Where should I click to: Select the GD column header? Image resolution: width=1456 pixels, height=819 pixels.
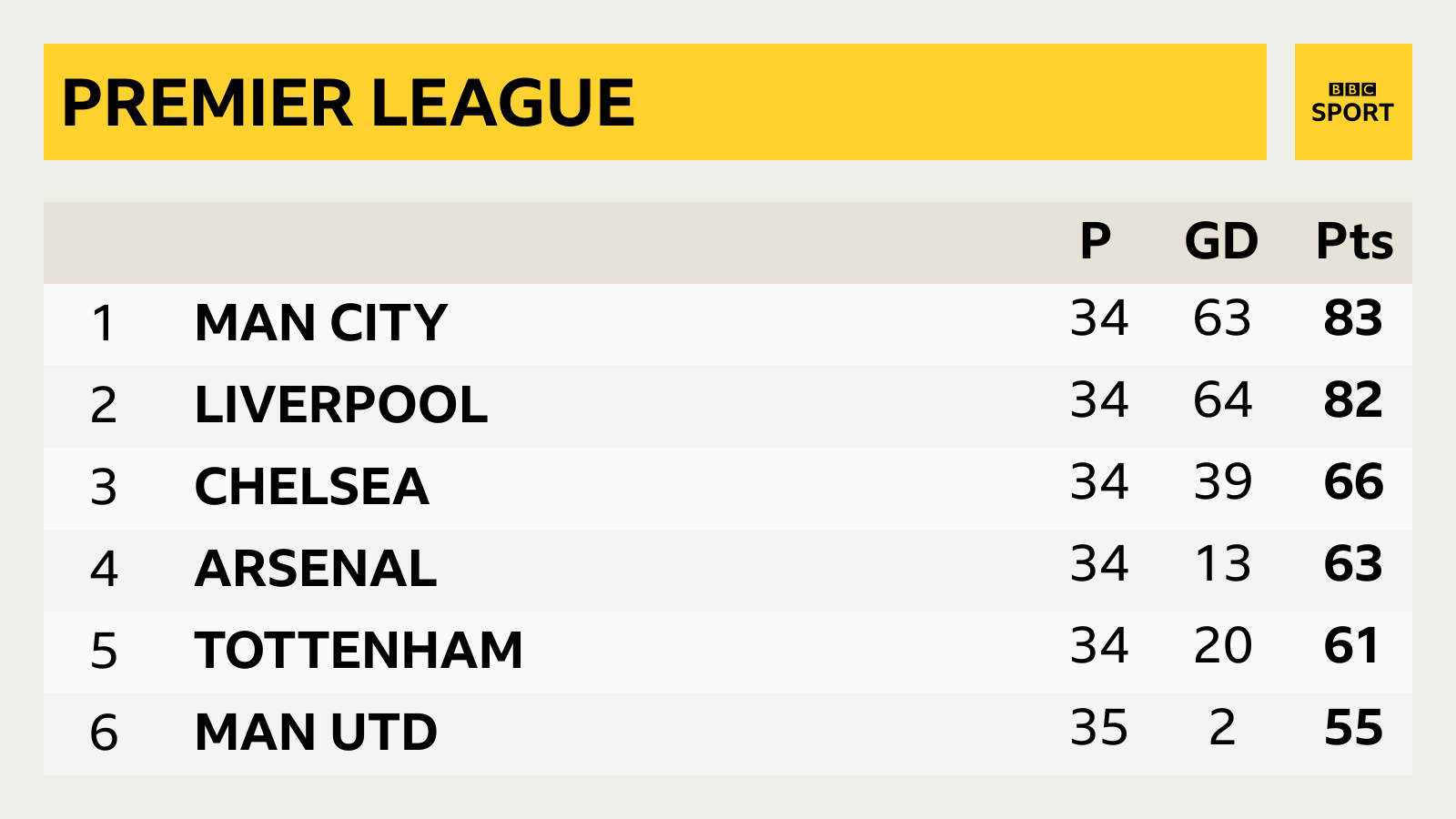tap(1221, 242)
